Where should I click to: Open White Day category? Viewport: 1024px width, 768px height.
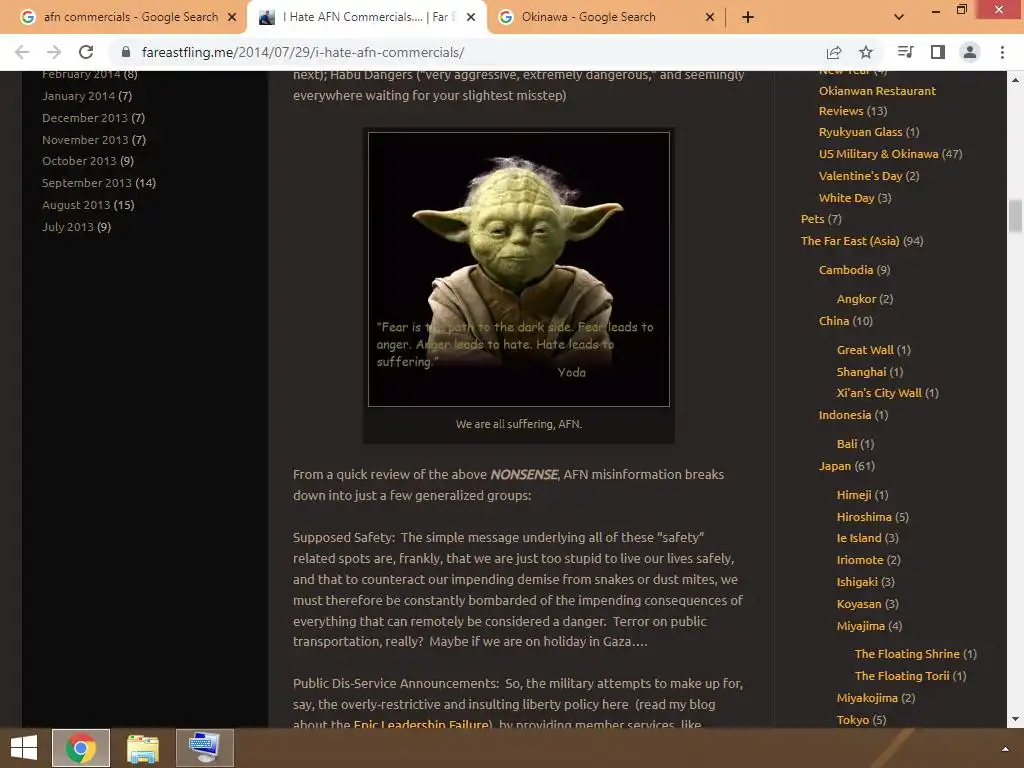coord(846,198)
